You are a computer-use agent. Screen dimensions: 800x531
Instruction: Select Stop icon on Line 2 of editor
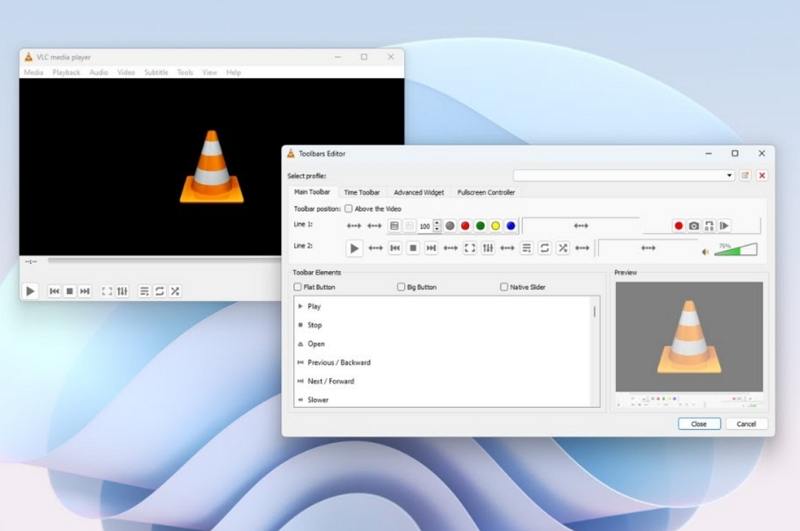point(413,248)
